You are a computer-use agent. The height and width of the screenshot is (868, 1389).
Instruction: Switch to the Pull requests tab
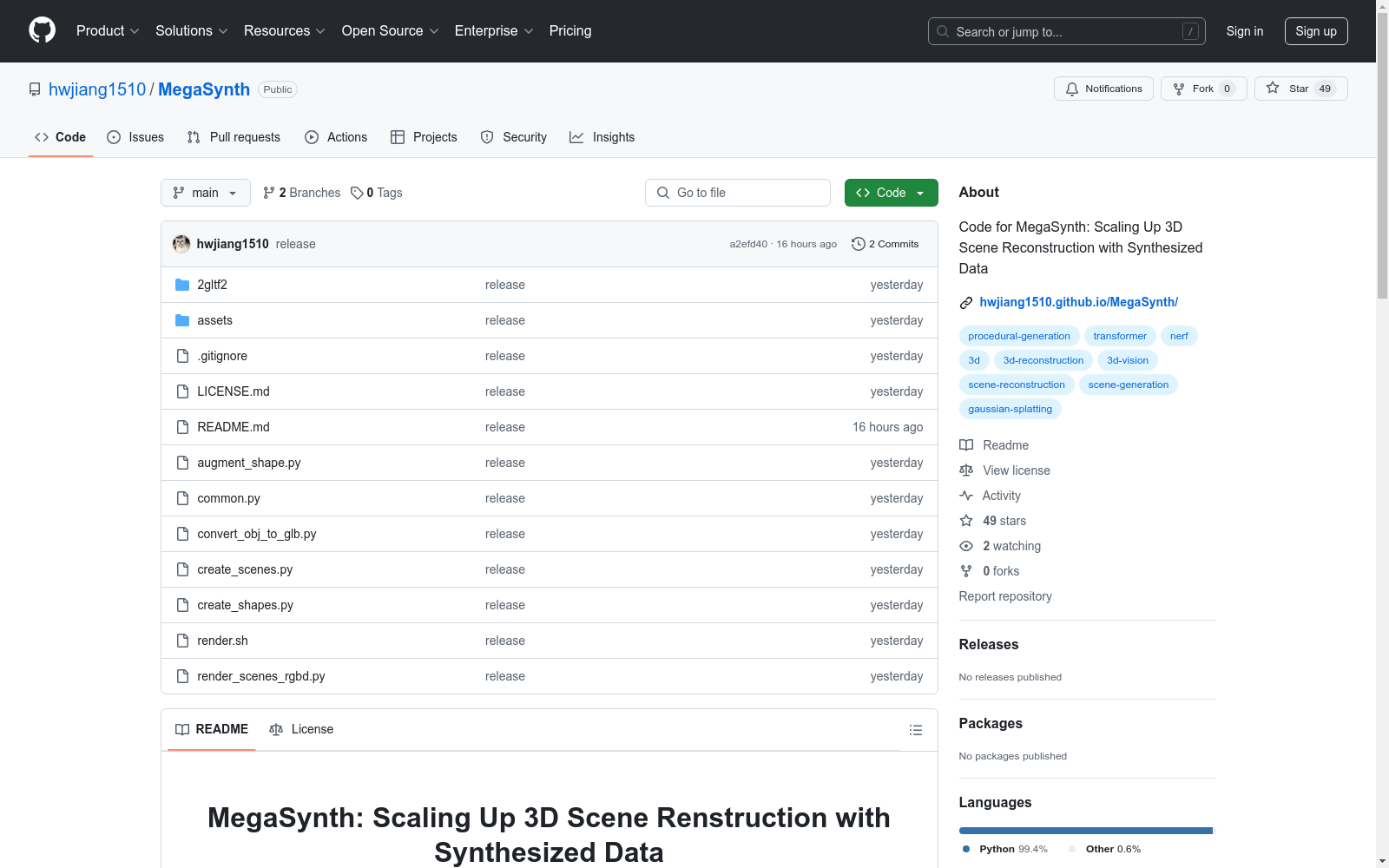(234, 137)
